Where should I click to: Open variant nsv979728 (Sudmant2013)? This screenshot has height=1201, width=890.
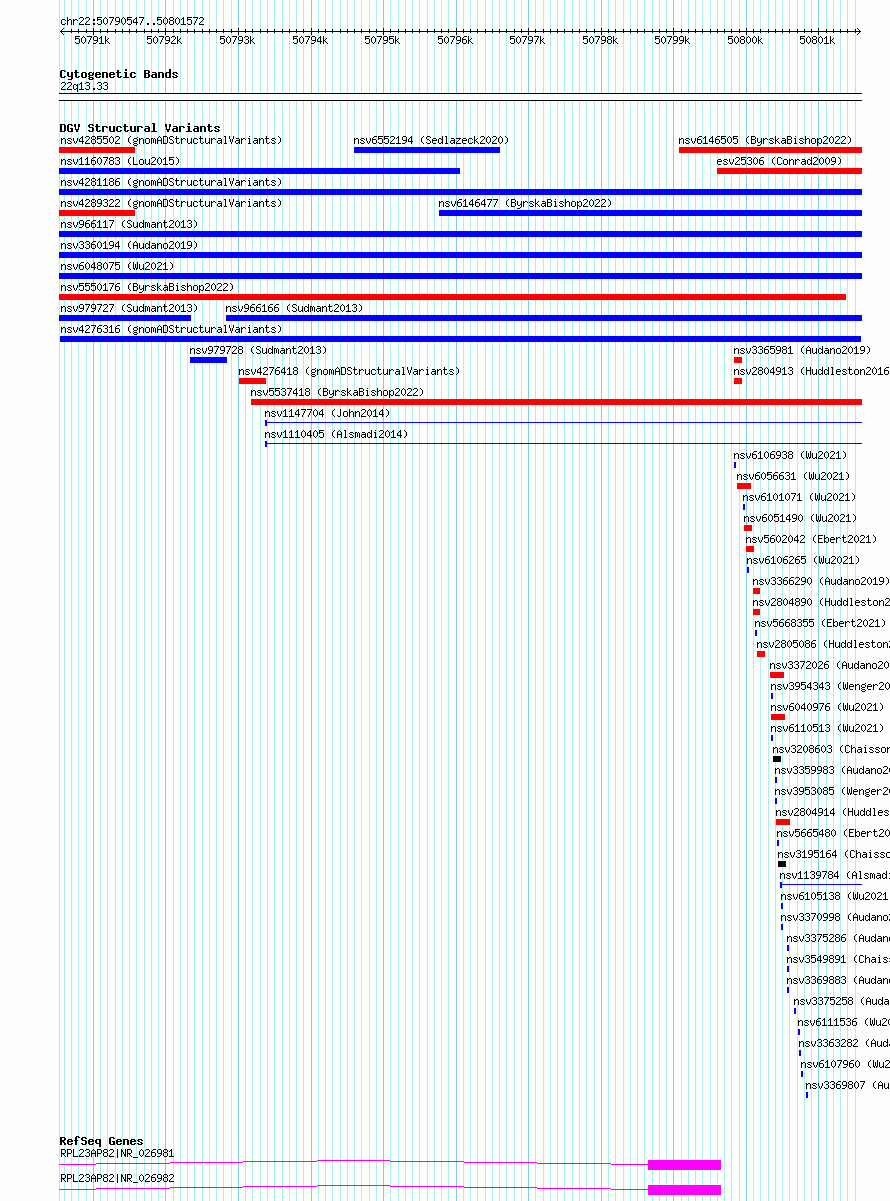pos(259,350)
